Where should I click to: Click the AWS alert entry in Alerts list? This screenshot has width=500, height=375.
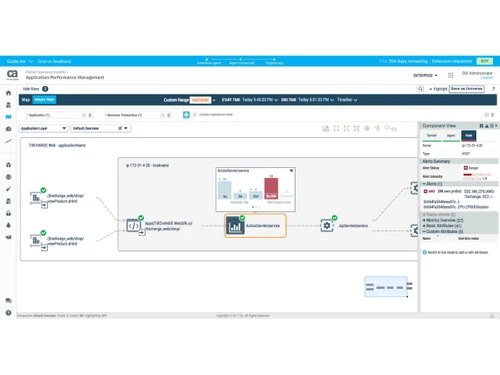[460, 199]
